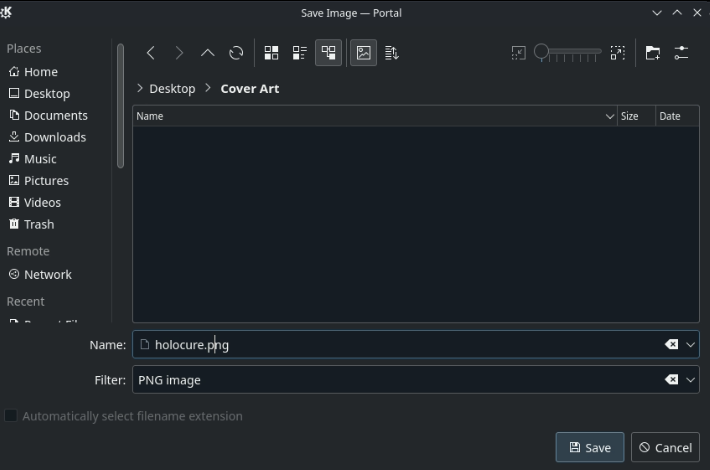Image resolution: width=710 pixels, height=470 pixels.
Task: Open the dialog options settings icon
Action: [x=681, y=53]
